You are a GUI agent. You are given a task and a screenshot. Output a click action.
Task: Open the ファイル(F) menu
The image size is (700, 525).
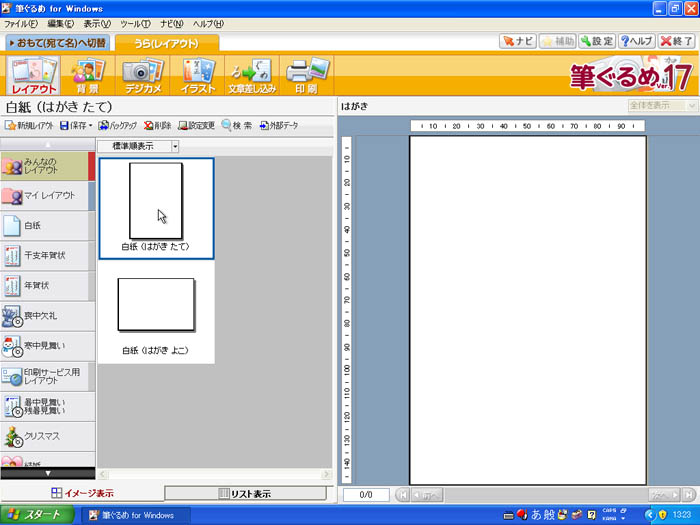tap(22, 23)
